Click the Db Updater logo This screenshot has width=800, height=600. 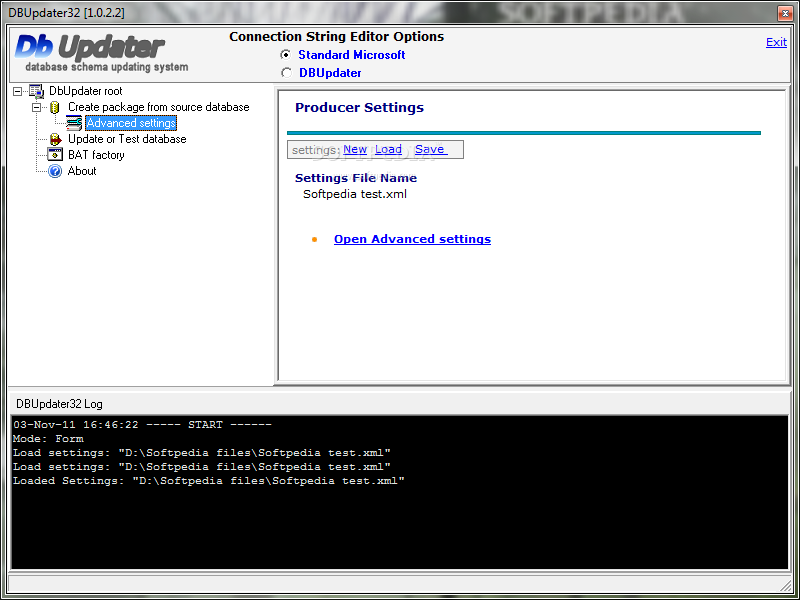pyautogui.click(x=101, y=54)
